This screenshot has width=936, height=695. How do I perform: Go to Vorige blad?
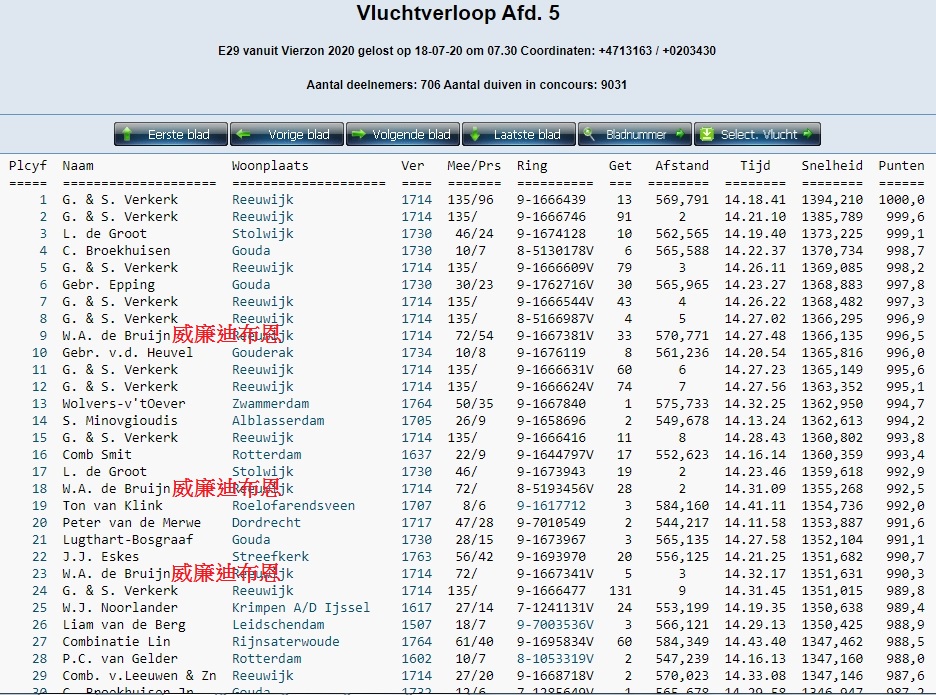(x=287, y=134)
